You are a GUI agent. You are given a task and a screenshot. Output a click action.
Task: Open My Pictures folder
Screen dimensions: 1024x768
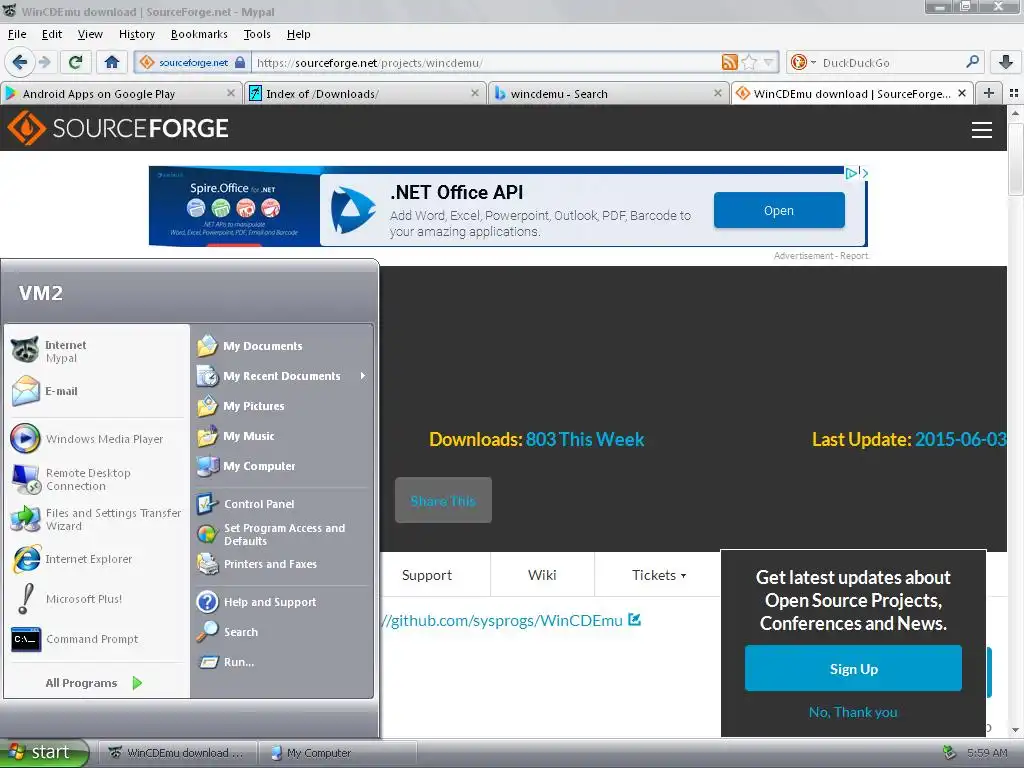tap(282, 406)
